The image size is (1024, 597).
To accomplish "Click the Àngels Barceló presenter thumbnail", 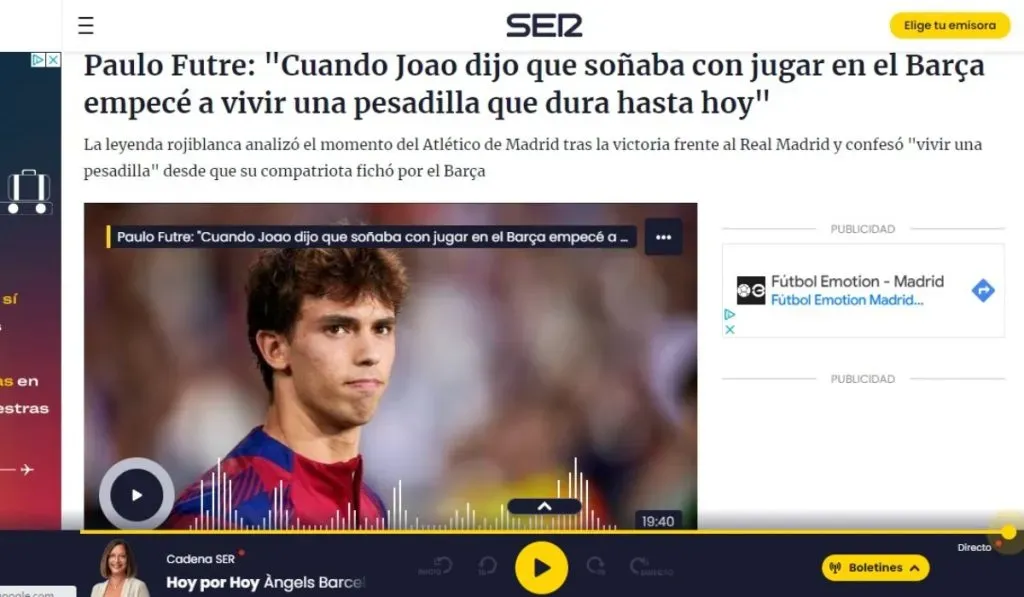I will 119,568.
